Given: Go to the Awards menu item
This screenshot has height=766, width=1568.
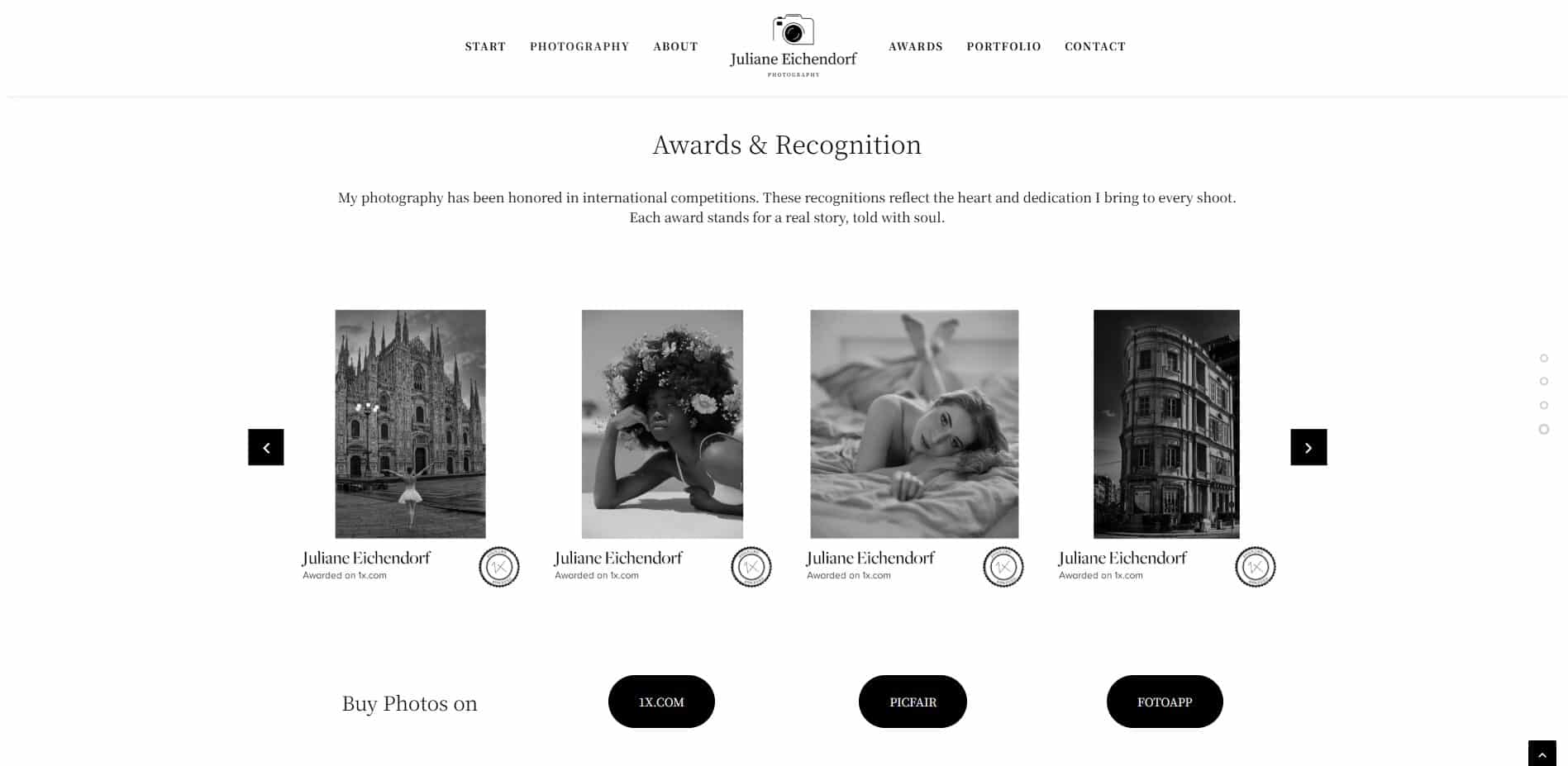Looking at the screenshot, I should pyautogui.click(x=916, y=46).
